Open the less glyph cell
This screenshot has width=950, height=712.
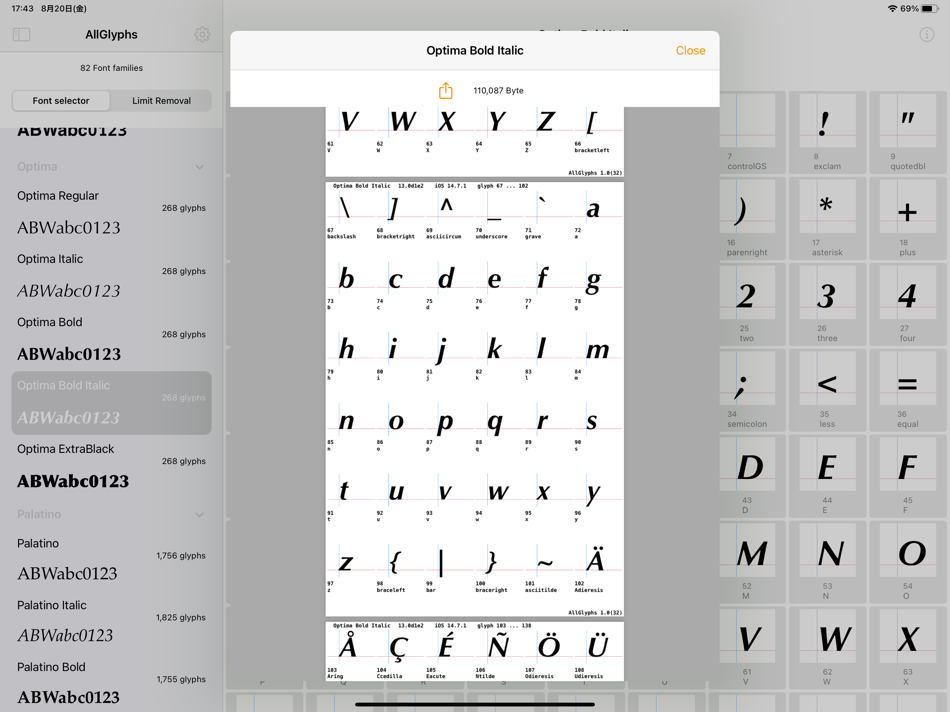click(827, 391)
